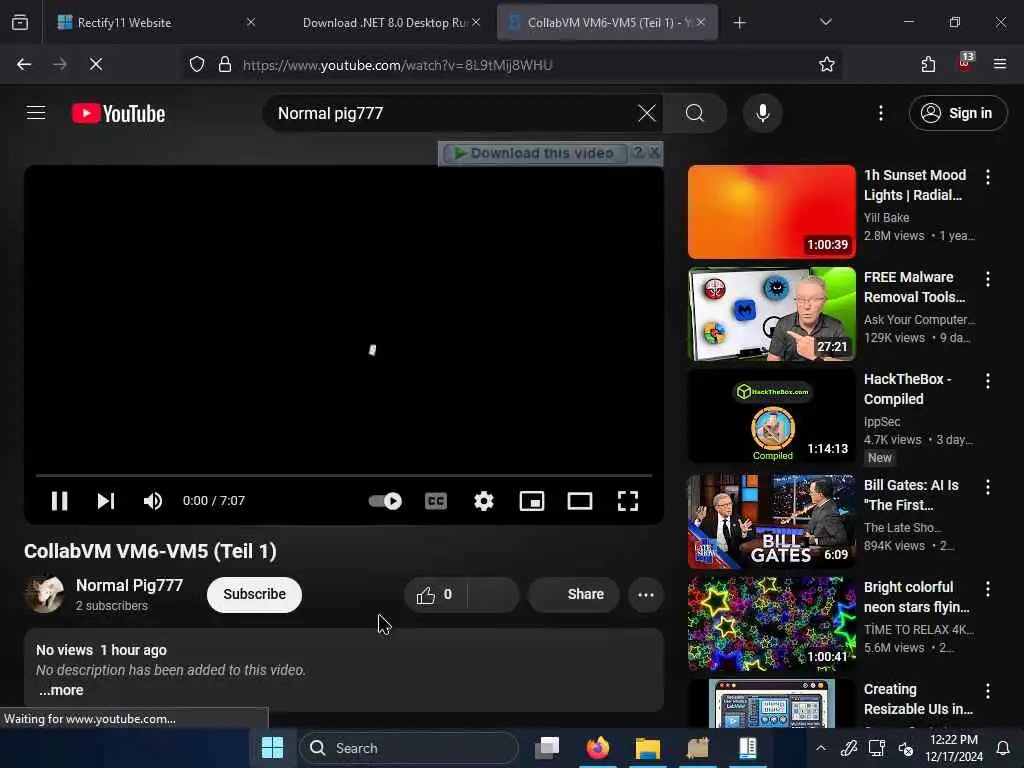
Task: Open options menu for Bill Gates video
Action: tap(987, 487)
